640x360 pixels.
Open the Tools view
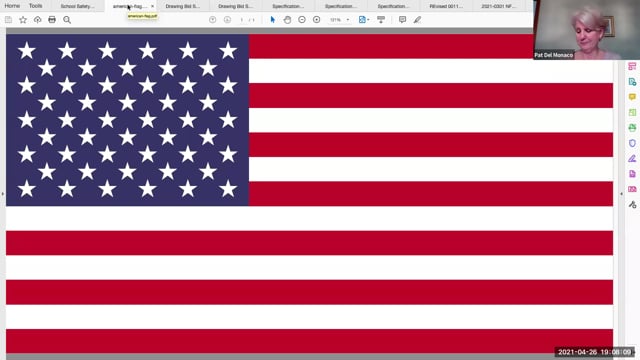36,6
